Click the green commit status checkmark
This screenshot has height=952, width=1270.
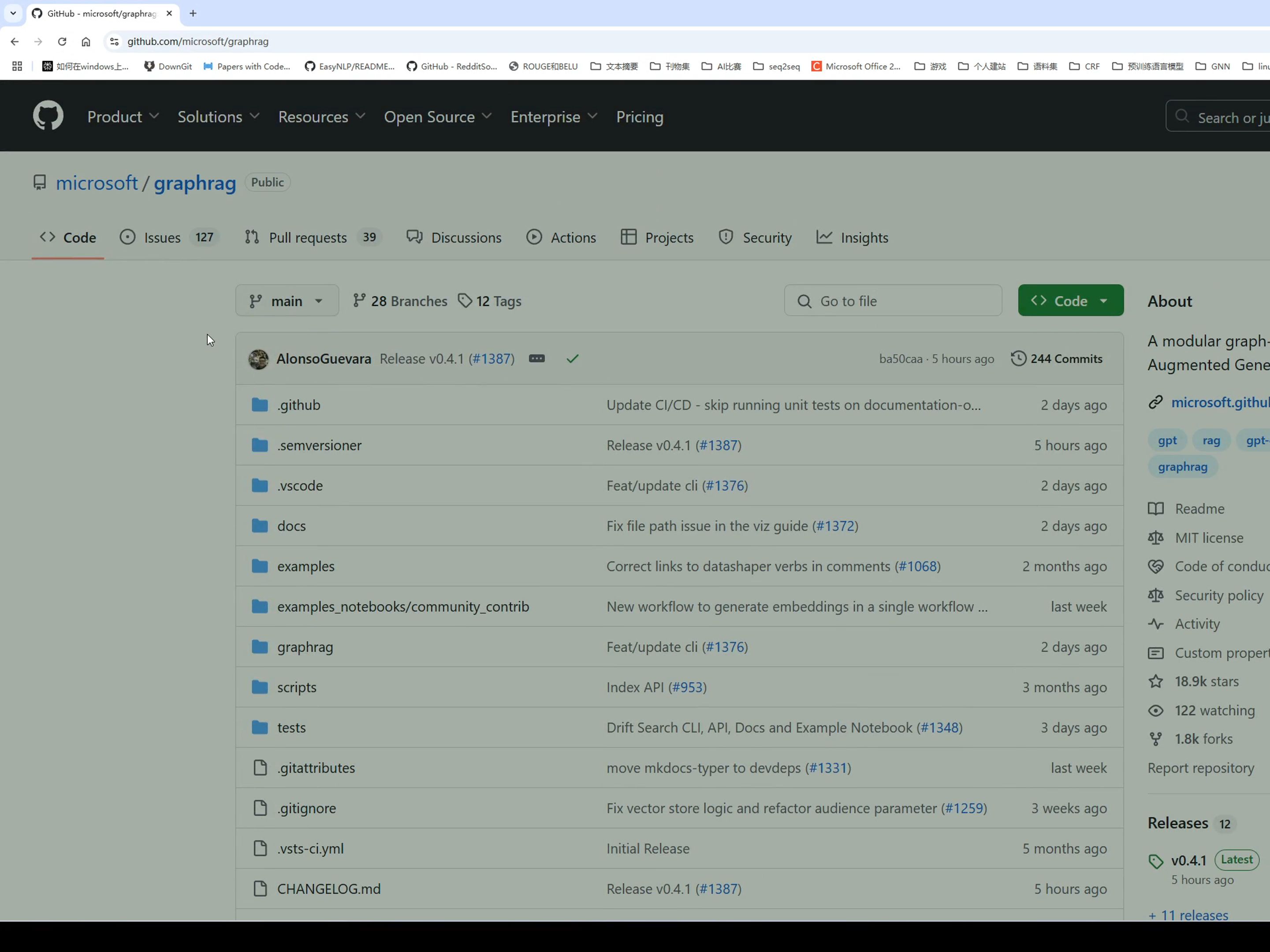click(x=573, y=359)
